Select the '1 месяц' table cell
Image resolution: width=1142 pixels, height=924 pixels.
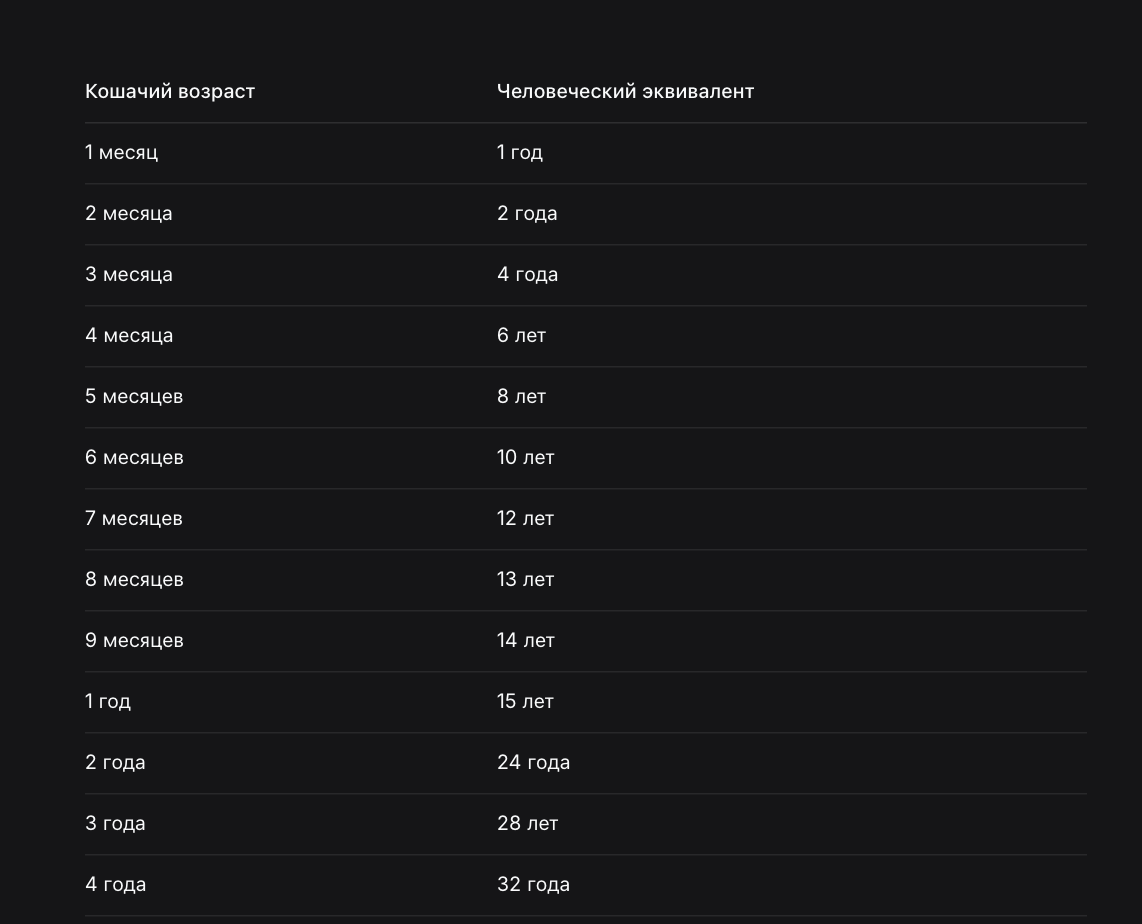(x=122, y=153)
